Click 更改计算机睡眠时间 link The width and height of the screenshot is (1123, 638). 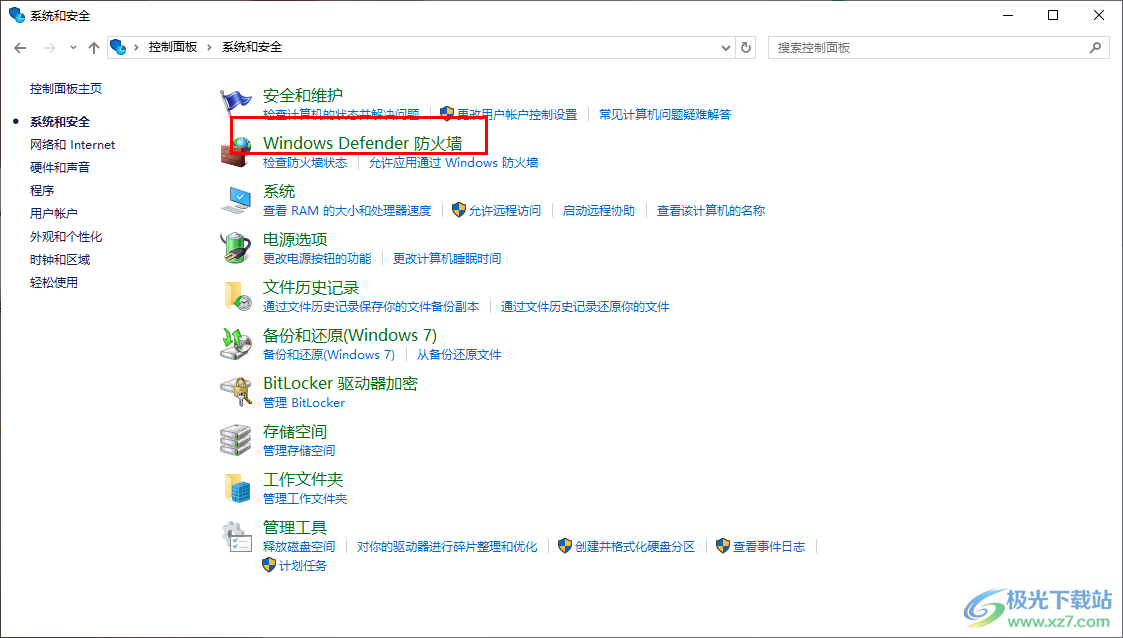(x=447, y=258)
